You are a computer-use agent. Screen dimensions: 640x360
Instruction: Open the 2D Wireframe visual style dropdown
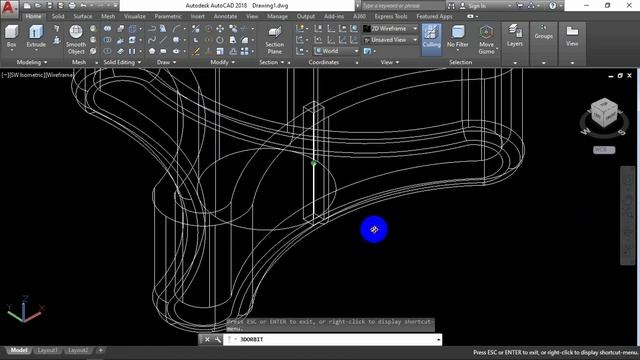click(x=390, y=29)
